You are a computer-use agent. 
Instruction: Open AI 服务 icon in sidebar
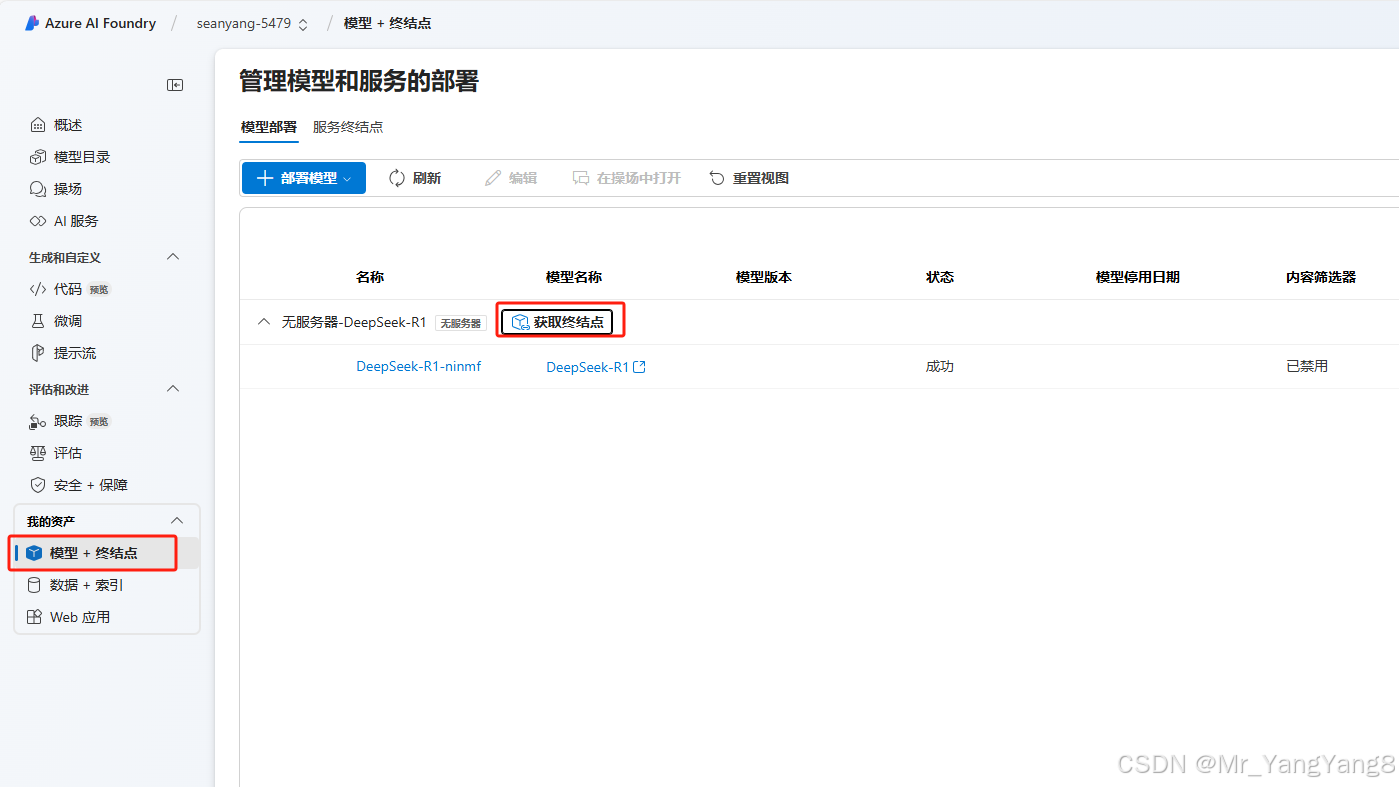[38, 221]
